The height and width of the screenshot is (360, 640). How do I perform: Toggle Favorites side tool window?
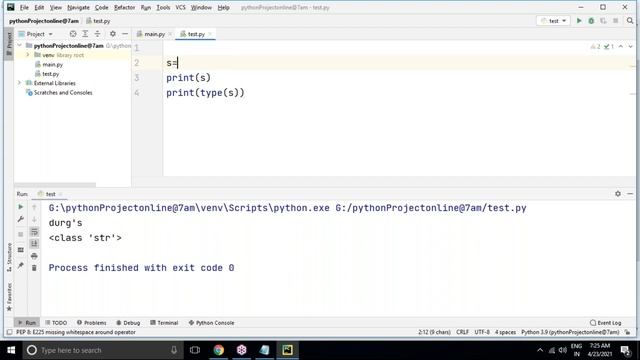point(9,297)
